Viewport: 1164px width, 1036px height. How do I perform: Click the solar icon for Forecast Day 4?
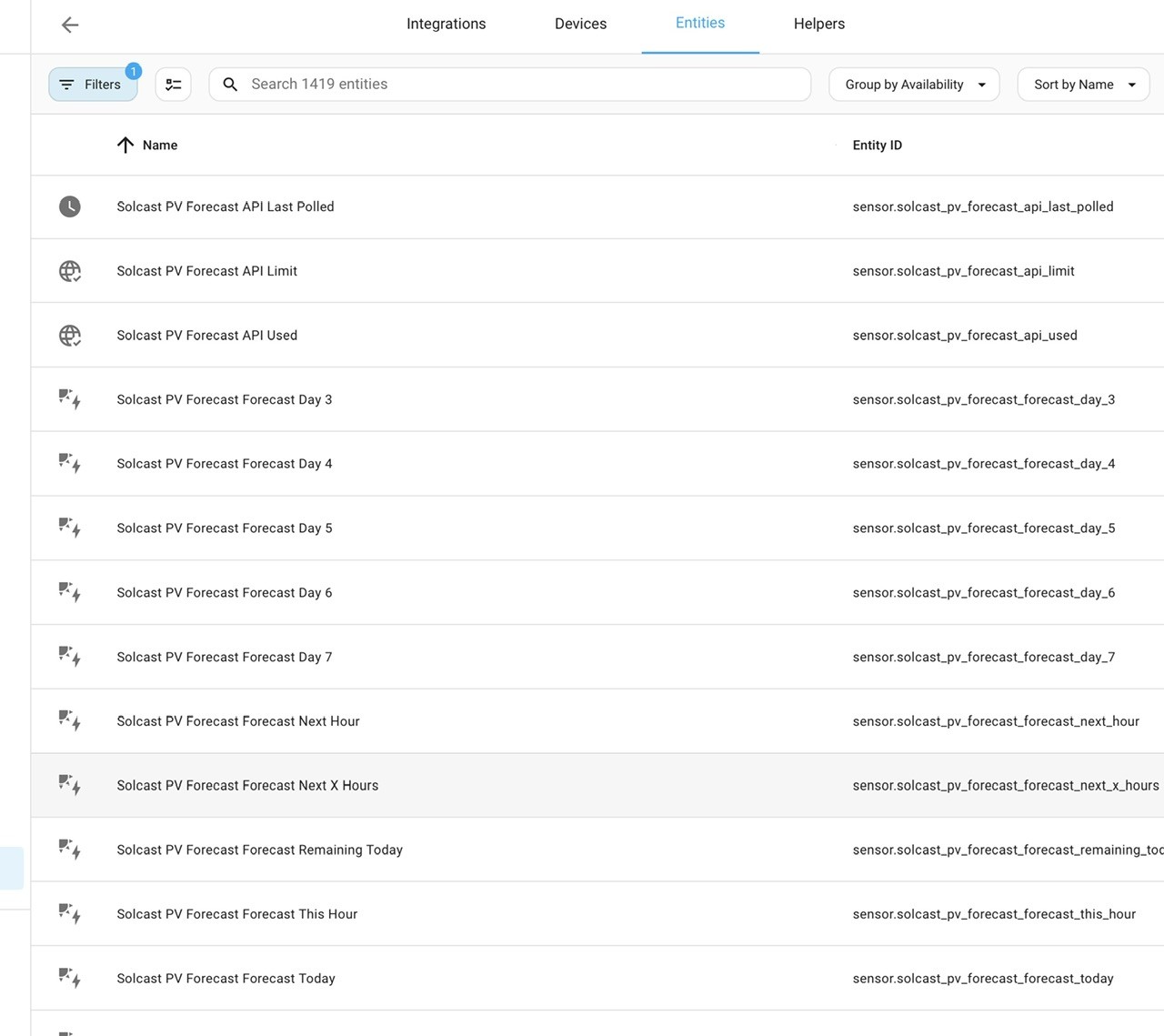(x=70, y=464)
